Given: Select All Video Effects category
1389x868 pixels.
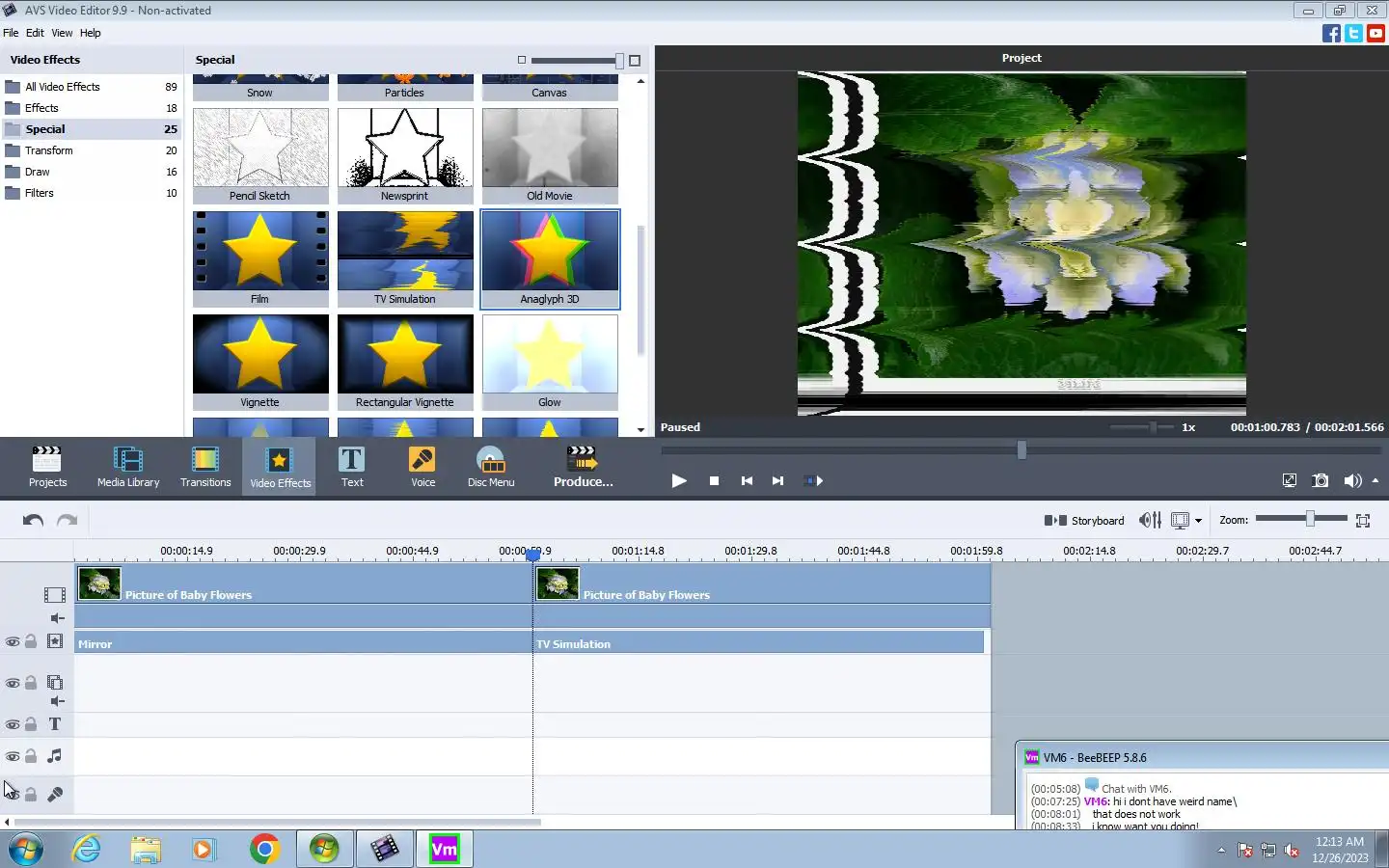Looking at the screenshot, I should pos(91,87).
